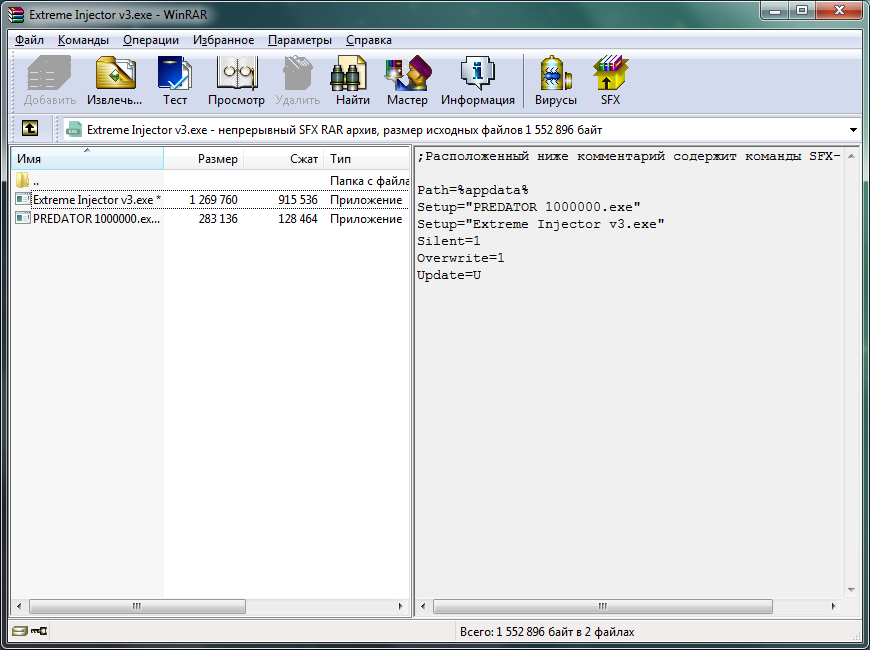Image resolution: width=870 pixels, height=650 pixels.
Task: Click the SFX toolbar icon
Action: click(610, 81)
